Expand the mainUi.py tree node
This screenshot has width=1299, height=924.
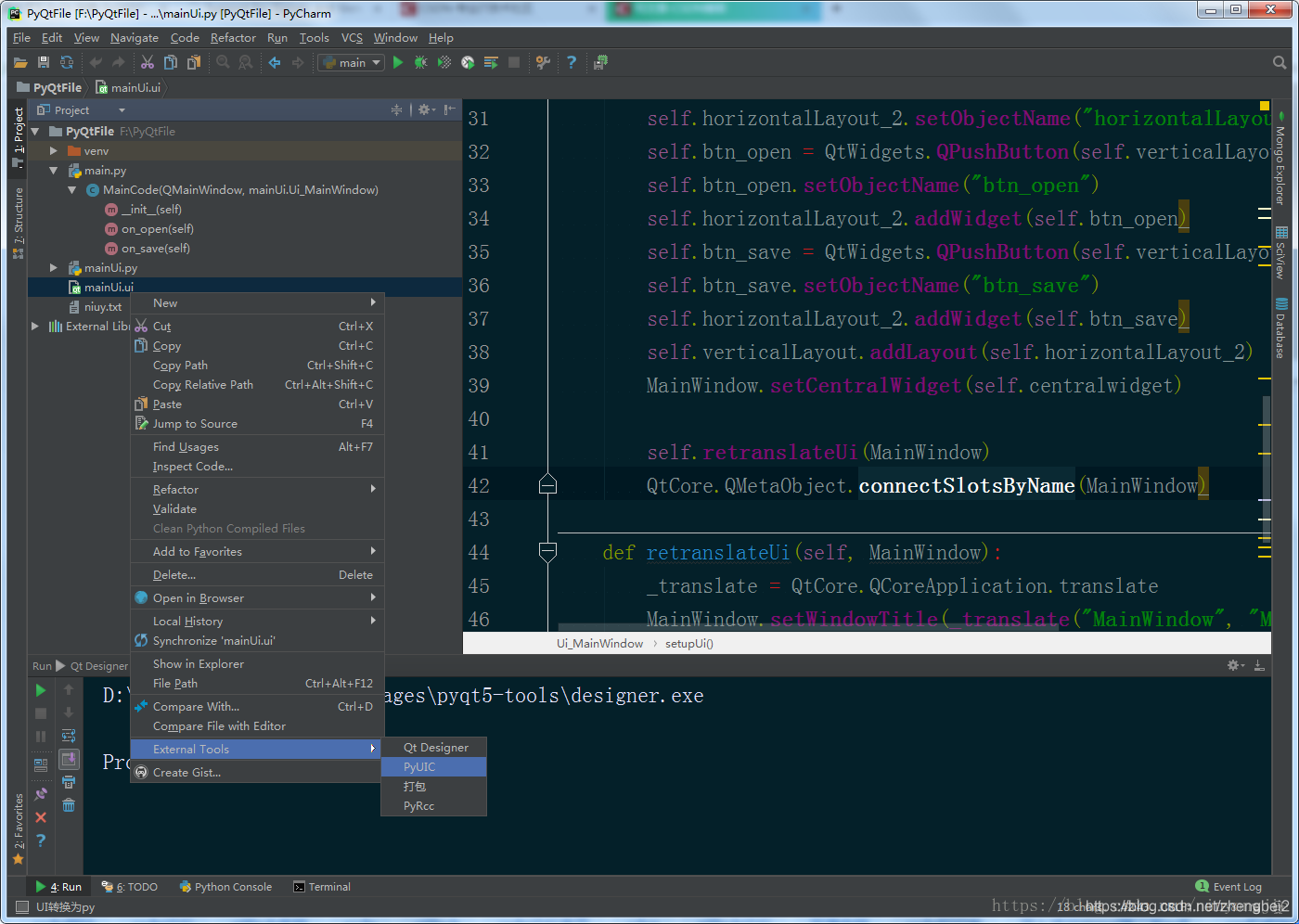(54, 268)
